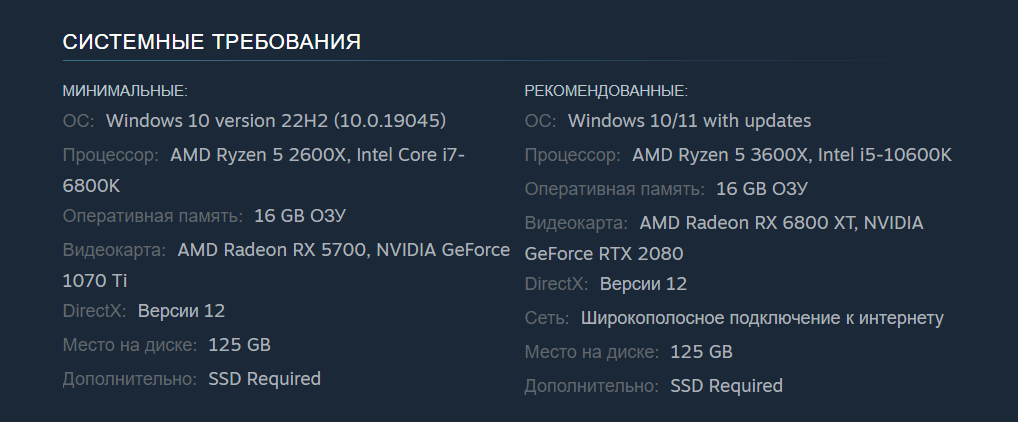Click the recommended 16 GB ОЗУ value
Screen dimensions: 1018x422
pos(762,189)
